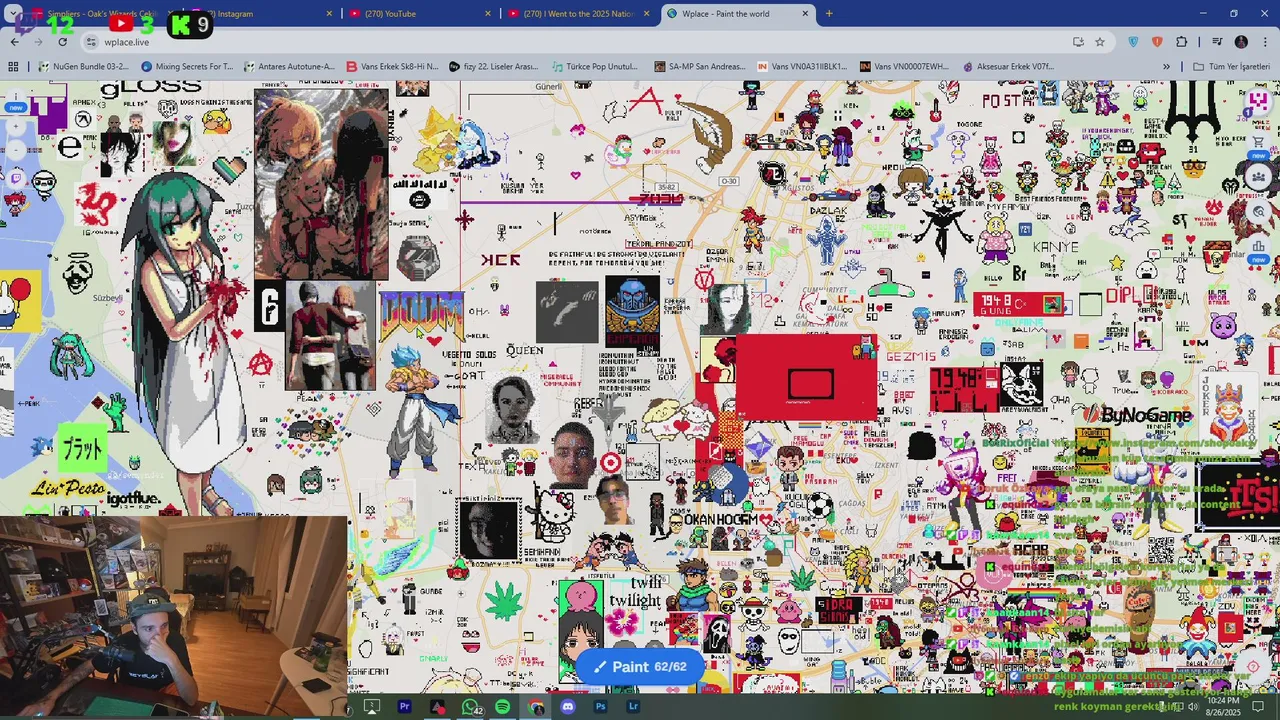Open the Chrome three-dot menu

point(1265,42)
